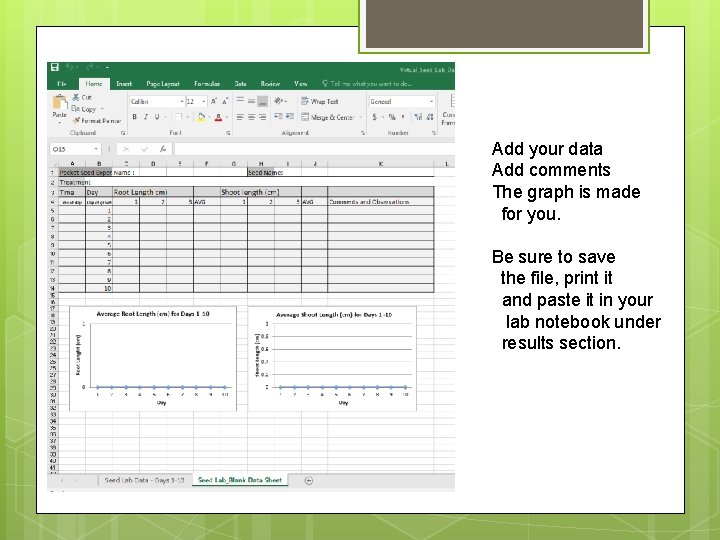
Task: Select the Average Root Length chart
Action: click(x=153, y=358)
